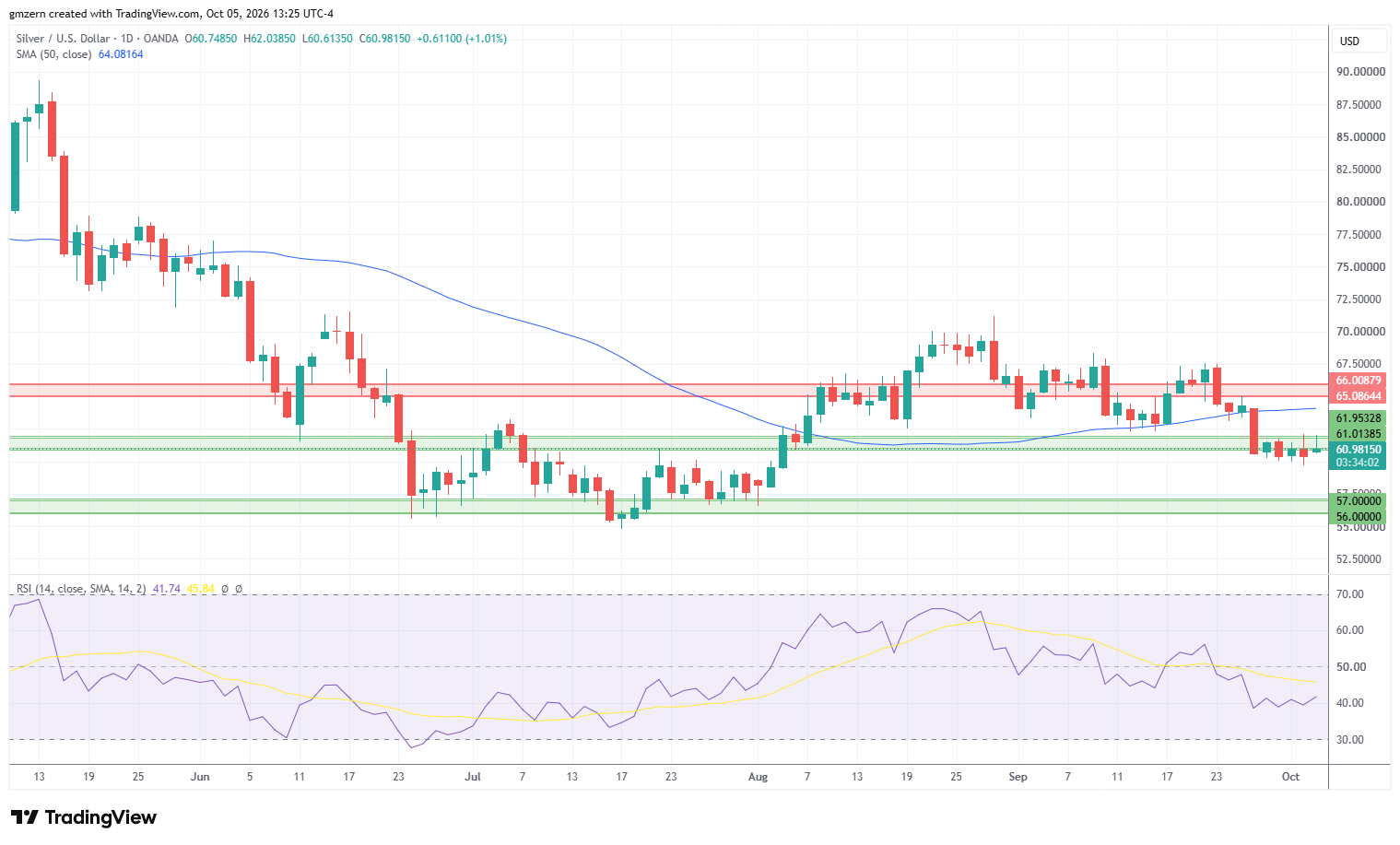Select the green 57.00000 price label
This screenshot has height=845, width=1400.
[x=1358, y=501]
